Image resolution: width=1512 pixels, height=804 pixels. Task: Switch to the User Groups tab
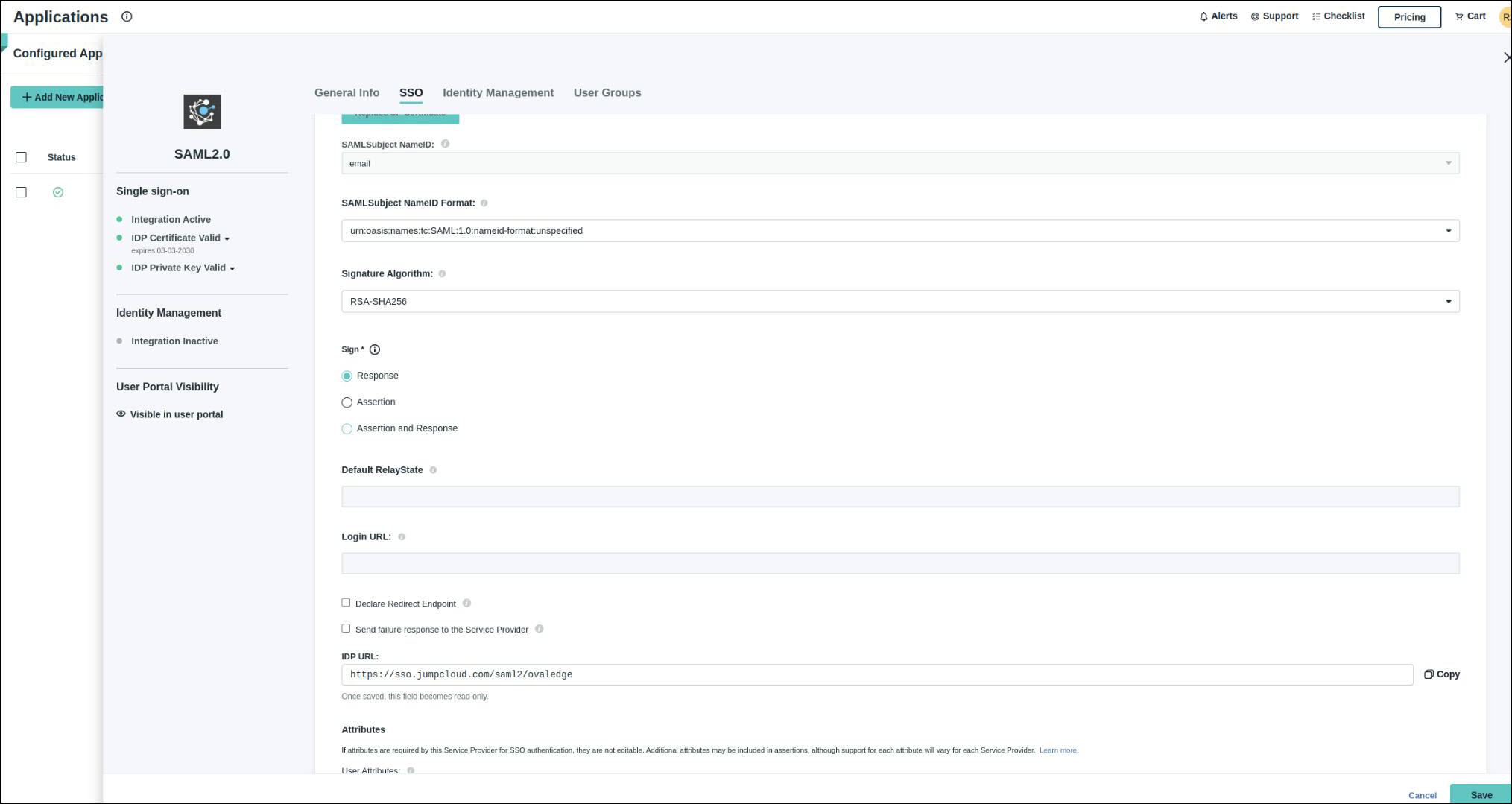[607, 93]
